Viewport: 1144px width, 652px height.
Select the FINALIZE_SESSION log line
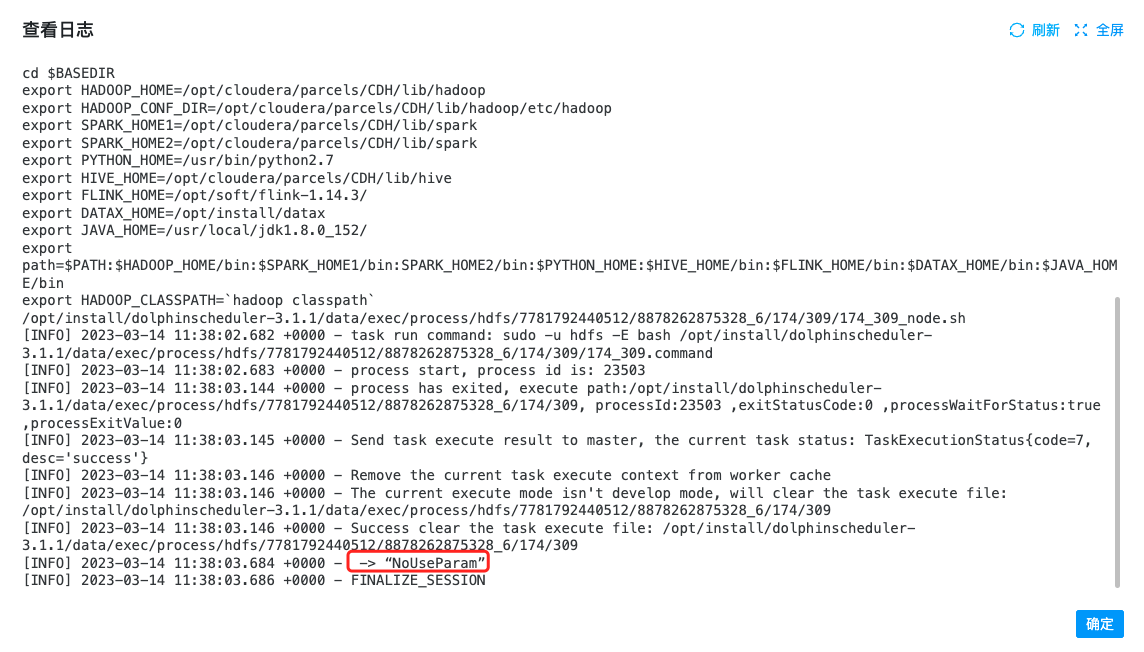click(254, 581)
